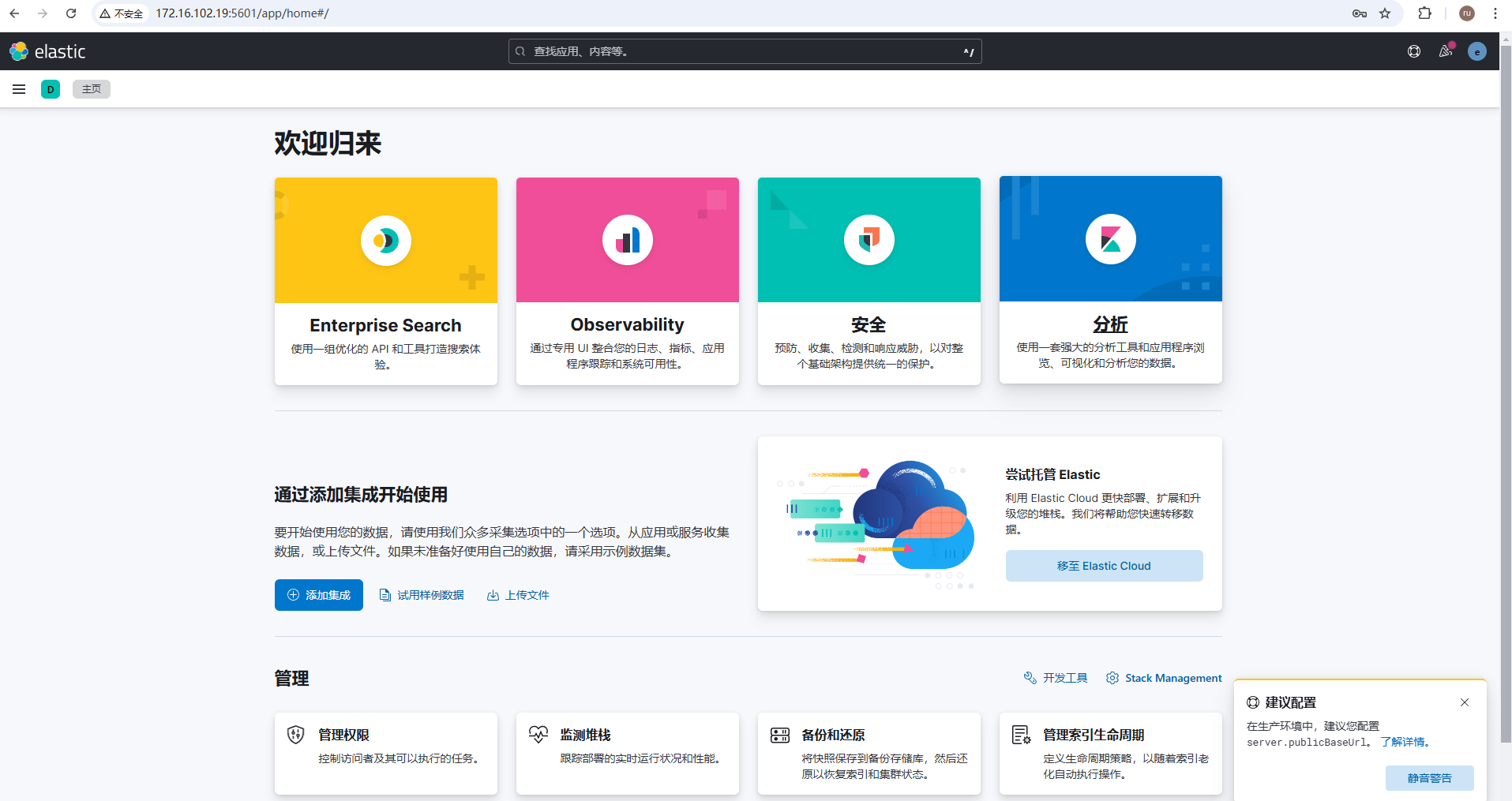This screenshot has height=801, width=1512.
Task: Open Chrome's three-dot menu
Action: point(1495,13)
